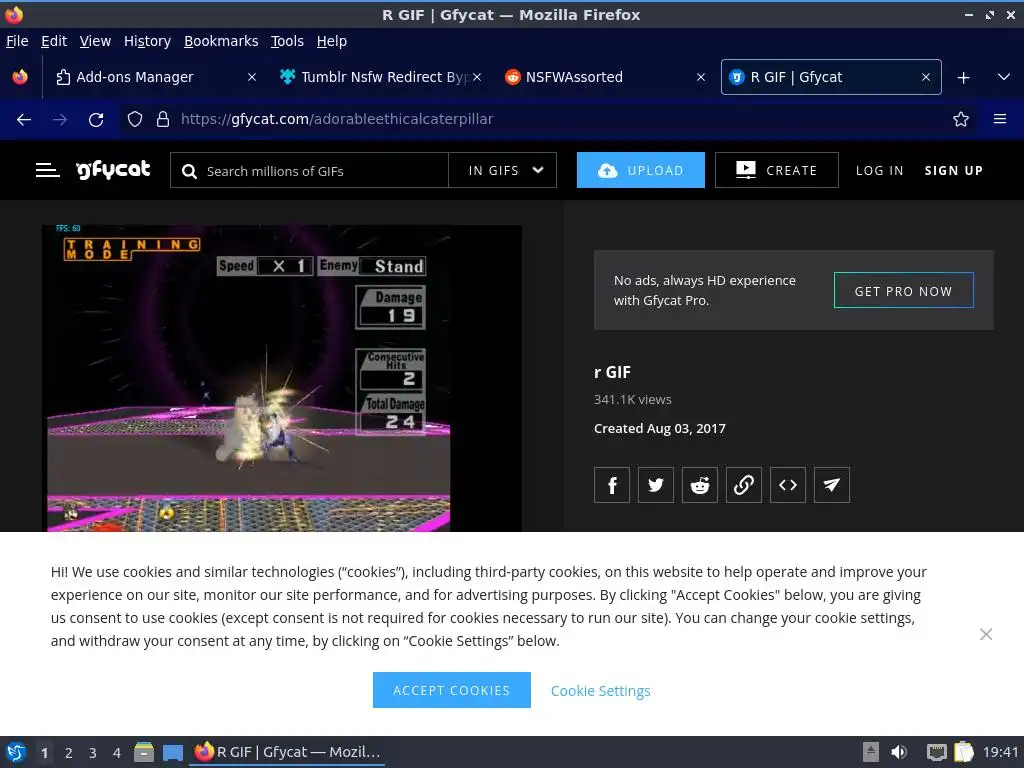View site security padlock information

163,119
